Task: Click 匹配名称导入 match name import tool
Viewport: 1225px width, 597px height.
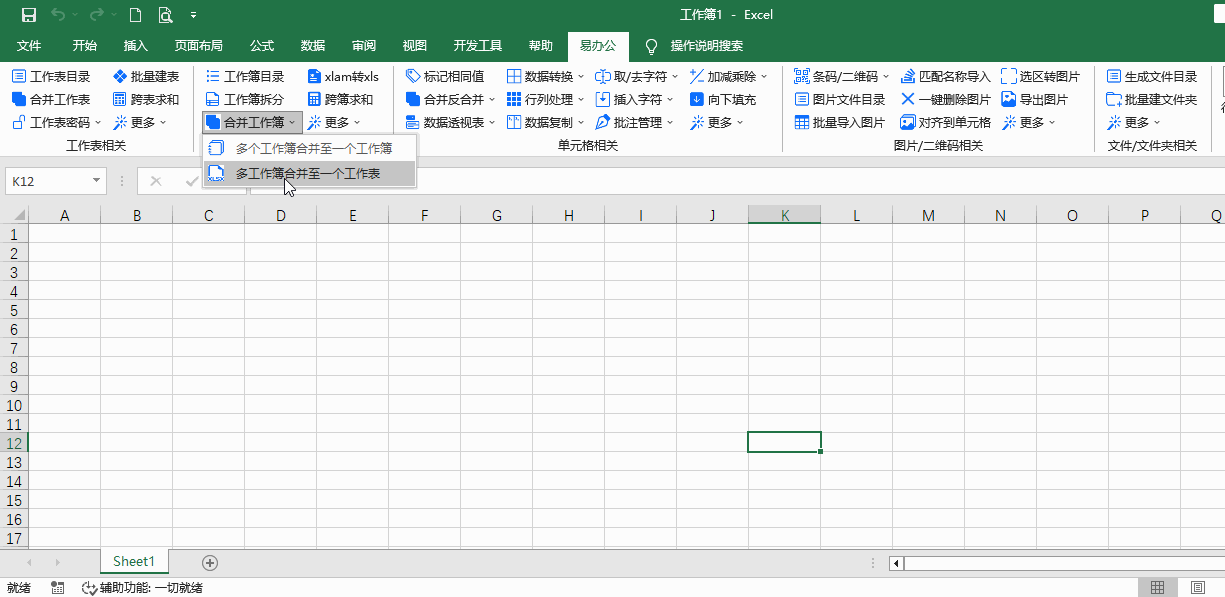Action: pos(945,76)
